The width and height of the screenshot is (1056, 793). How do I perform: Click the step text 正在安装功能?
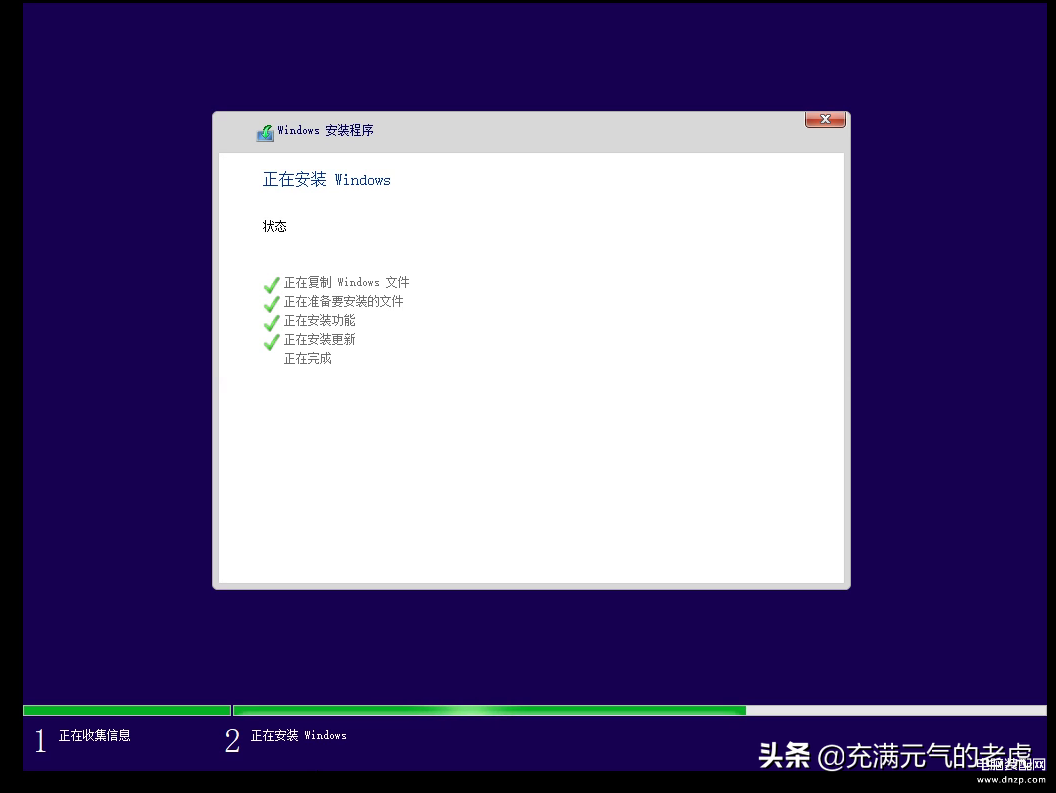319,320
